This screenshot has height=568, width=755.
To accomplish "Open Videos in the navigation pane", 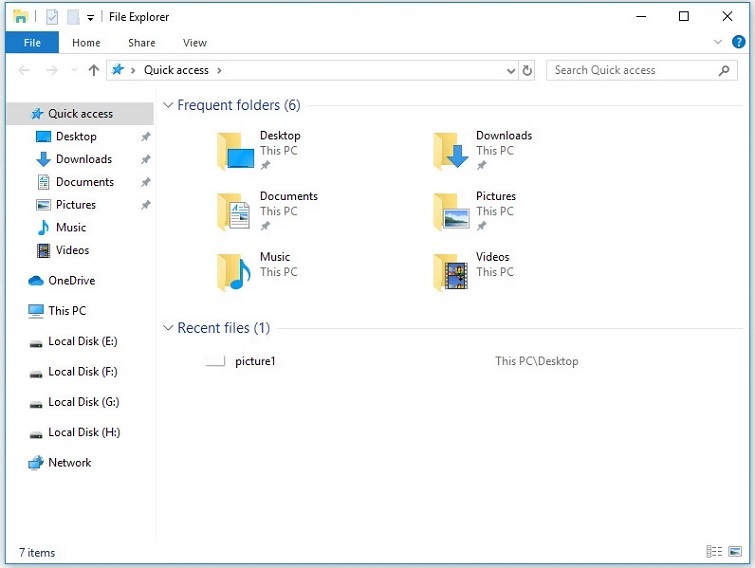I will [72, 250].
